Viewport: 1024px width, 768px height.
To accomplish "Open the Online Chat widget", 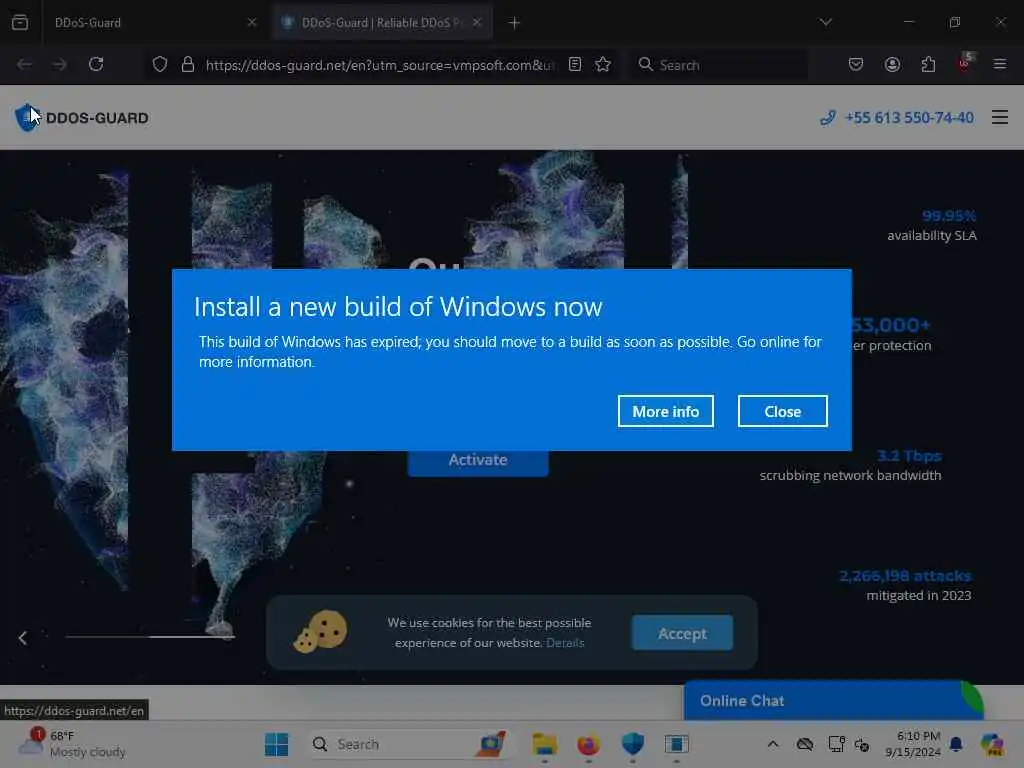I will point(833,701).
